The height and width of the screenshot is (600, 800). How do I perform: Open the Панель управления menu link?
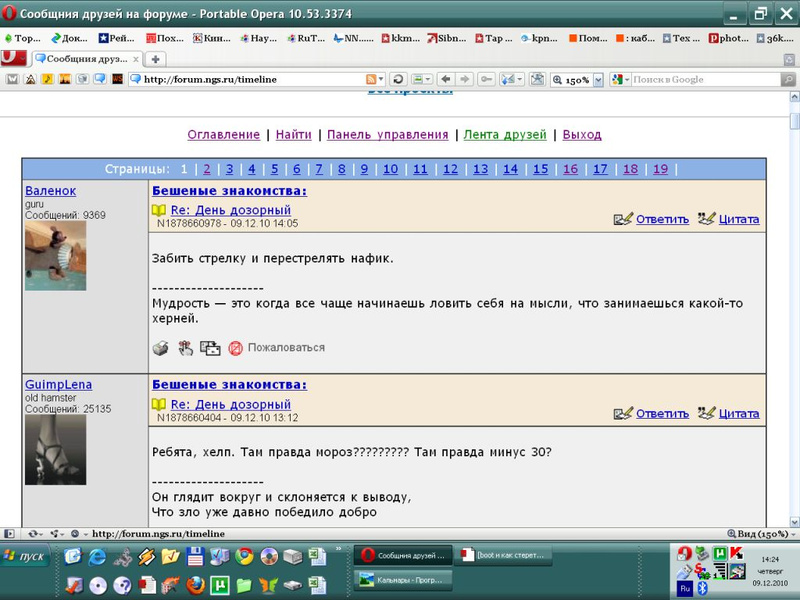(x=387, y=134)
